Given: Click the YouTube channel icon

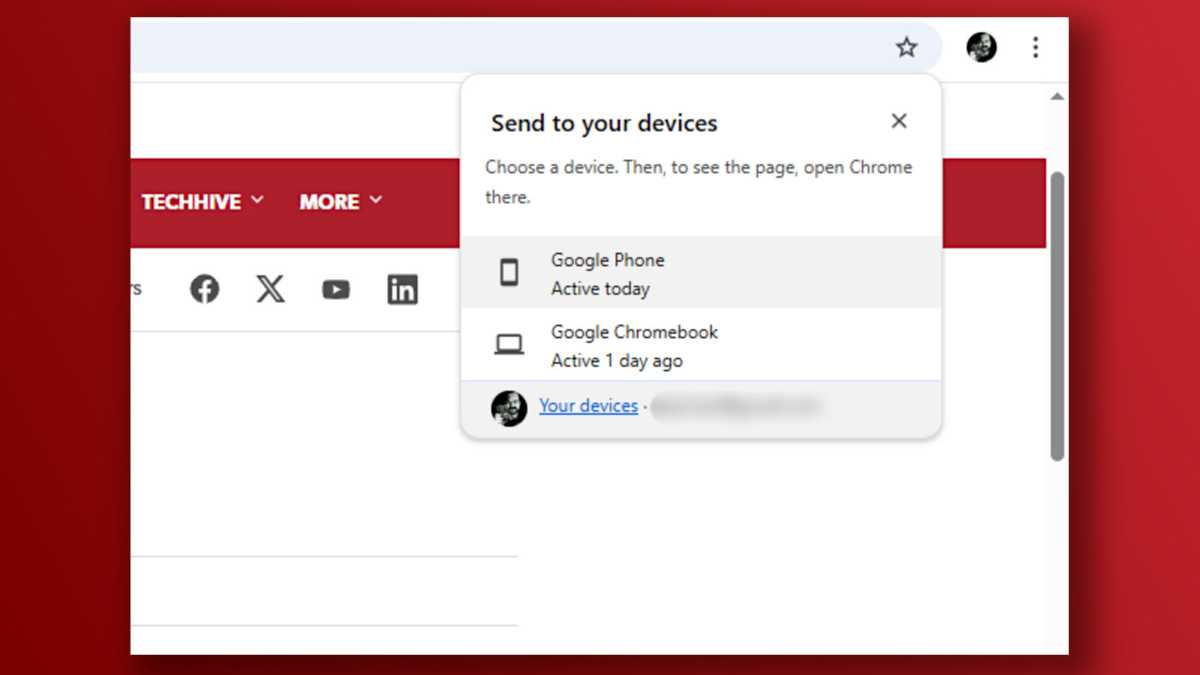Looking at the screenshot, I should click(x=336, y=288).
